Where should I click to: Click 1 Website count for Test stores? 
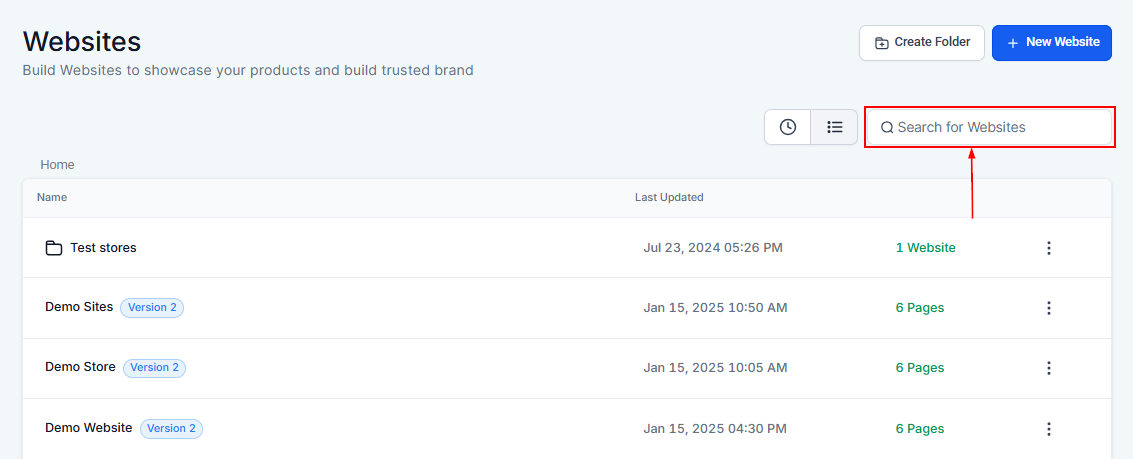point(925,248)
